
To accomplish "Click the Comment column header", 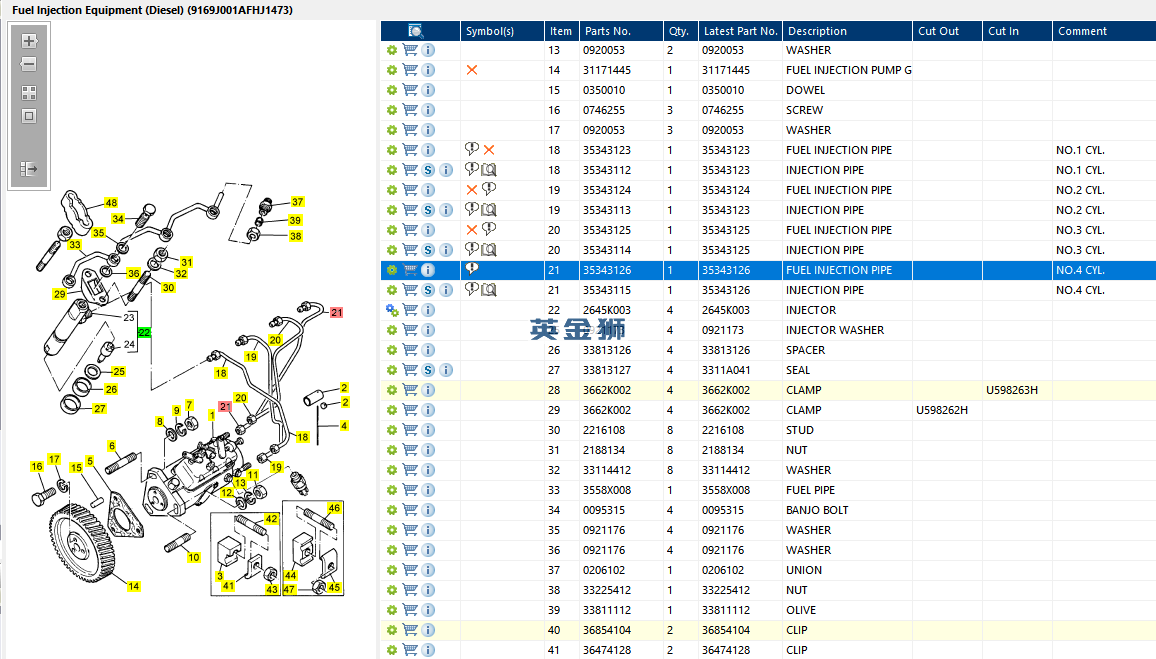I will [1104, 31].
